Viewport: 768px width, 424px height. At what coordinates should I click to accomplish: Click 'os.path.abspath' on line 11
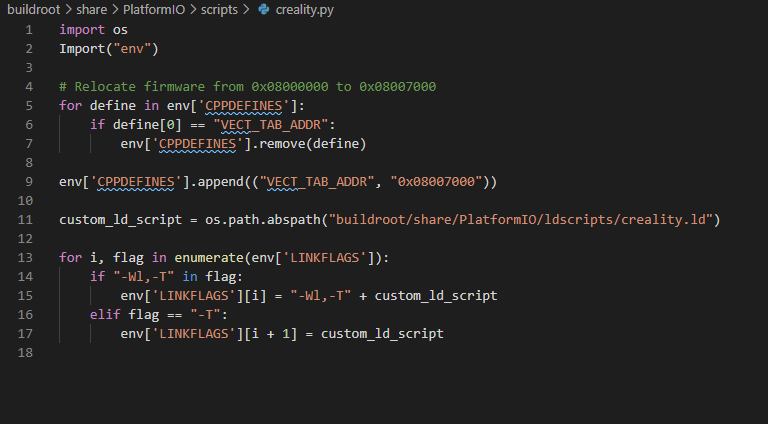263,220
